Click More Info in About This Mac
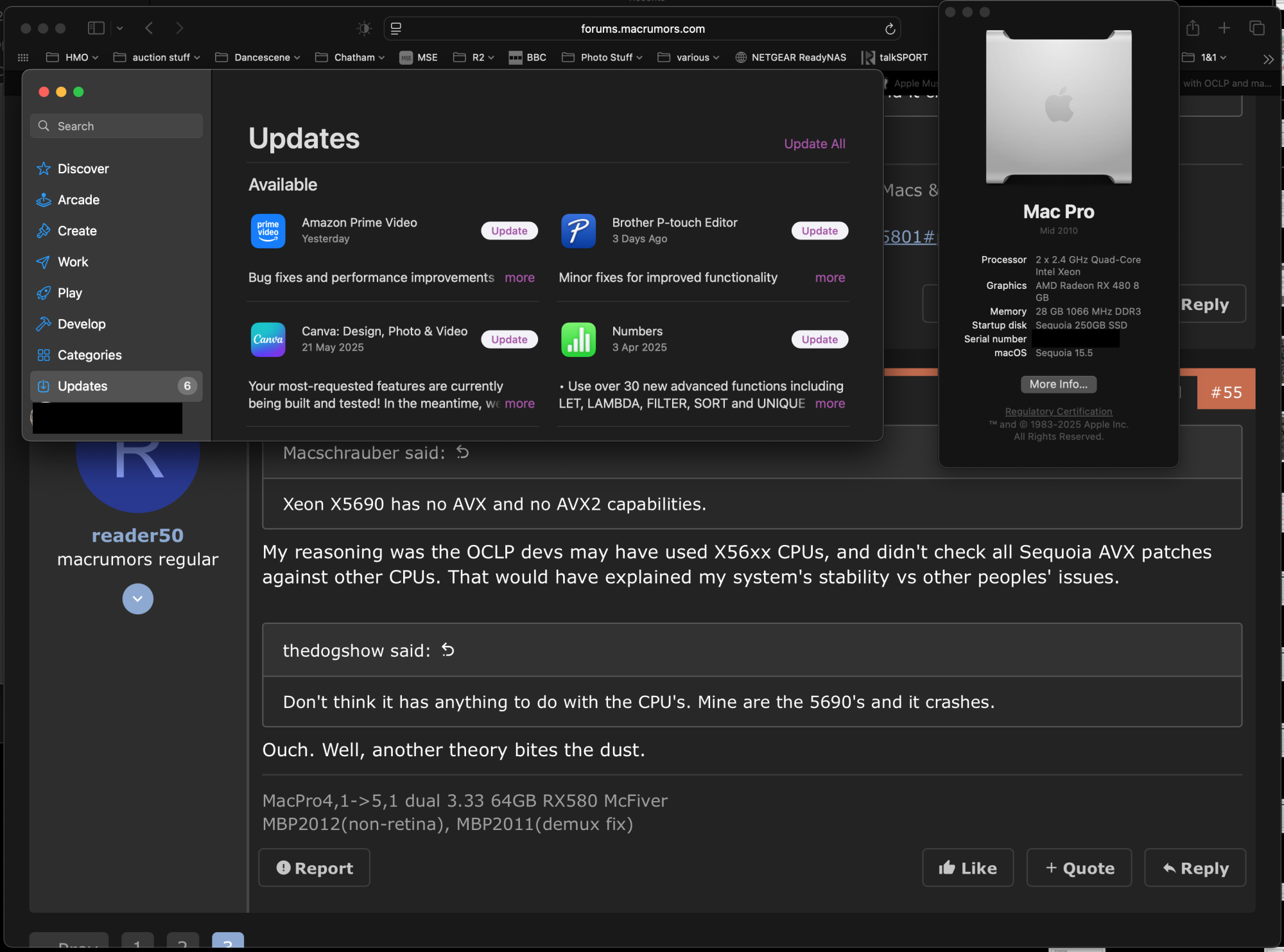Screen dimensions: 1284x952 [1058, 384]
